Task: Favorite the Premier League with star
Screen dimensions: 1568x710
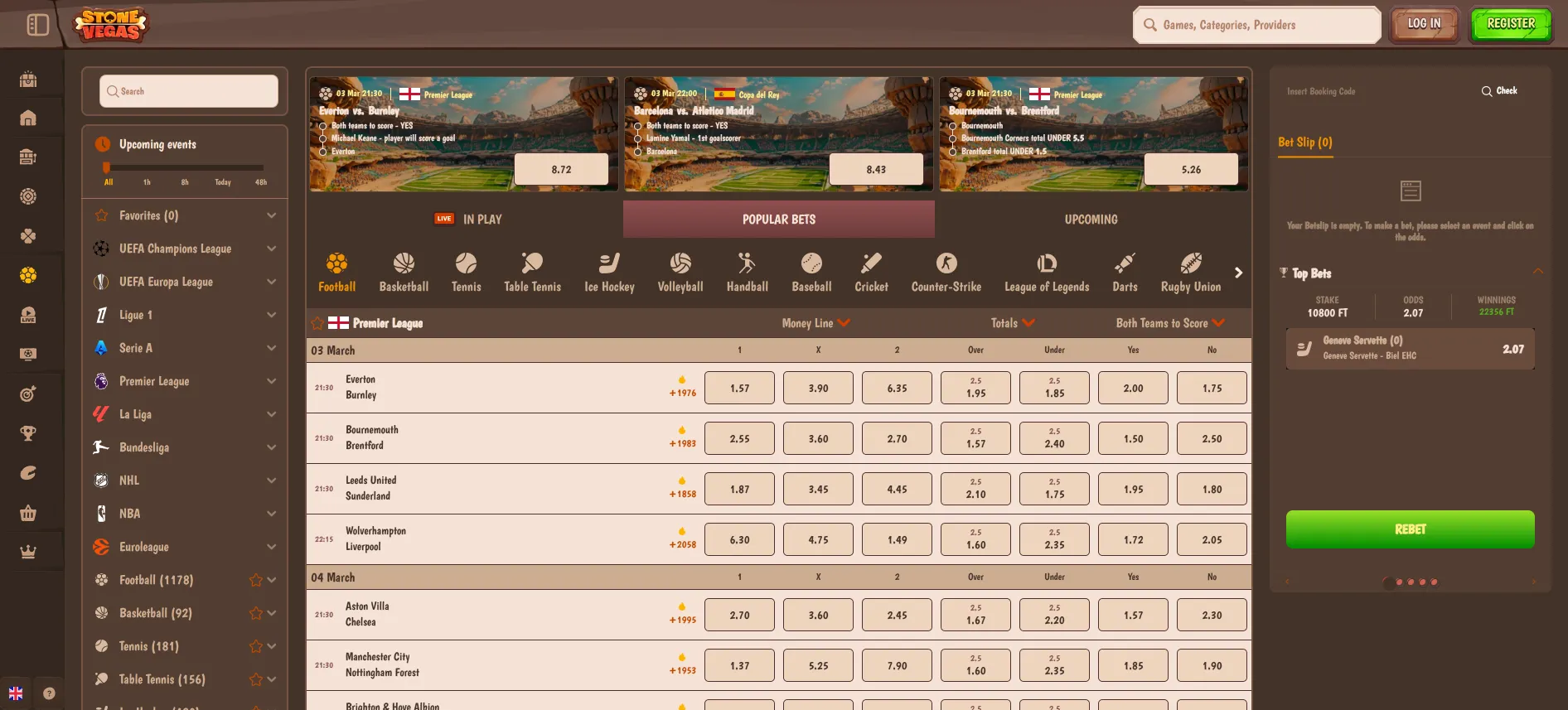Action: [x=317, y=323]
